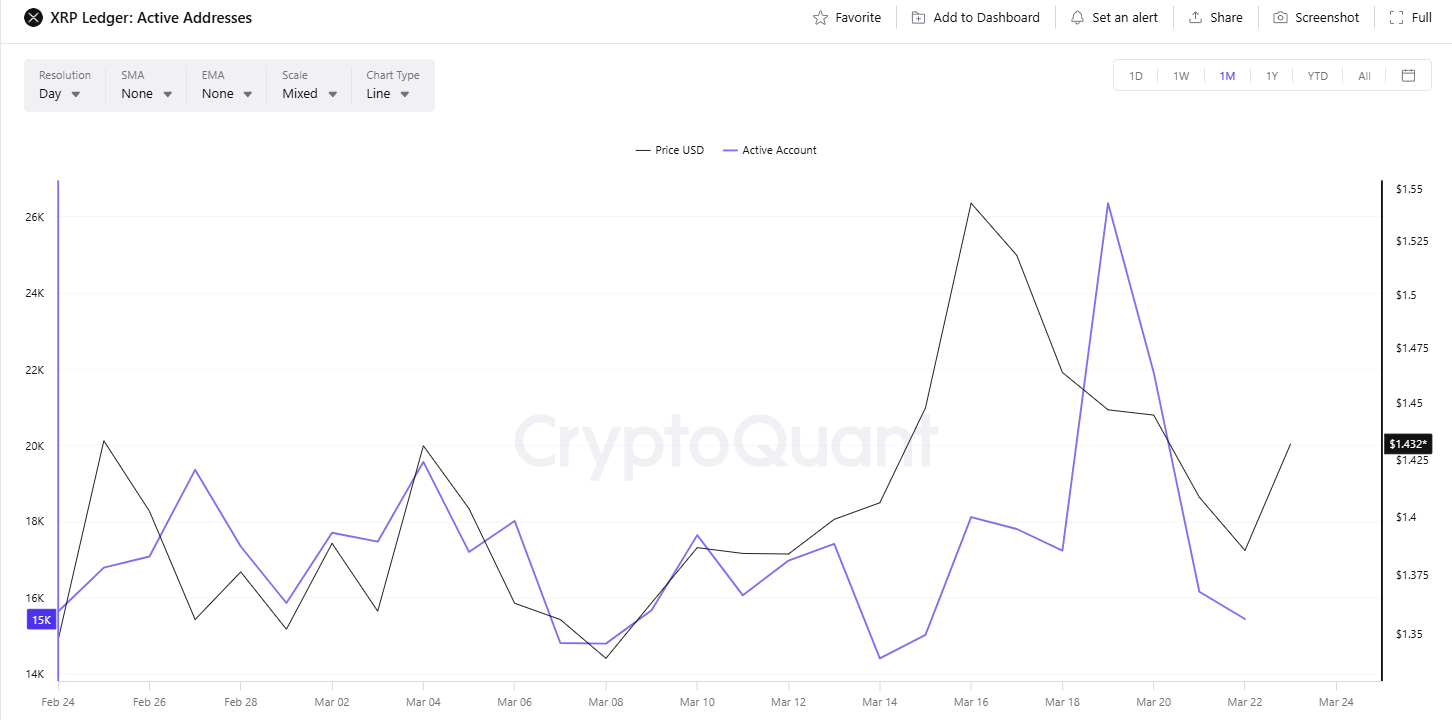The width and height of the screenshot is (1452, 720).
Task: Open the Chart Type Line dropdown
Action: coord(388,94)
